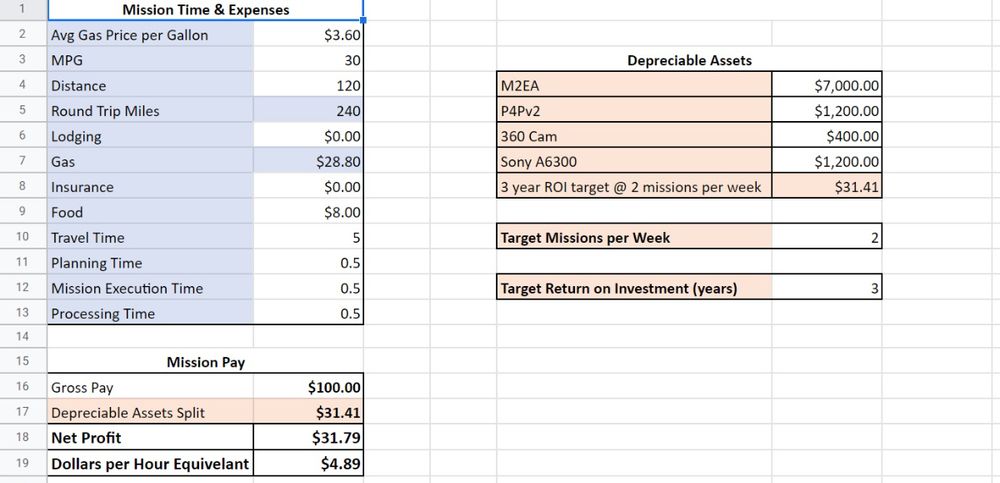
Task: Click row header number 14
Action: pyautogui.click(x=21, y=338)
